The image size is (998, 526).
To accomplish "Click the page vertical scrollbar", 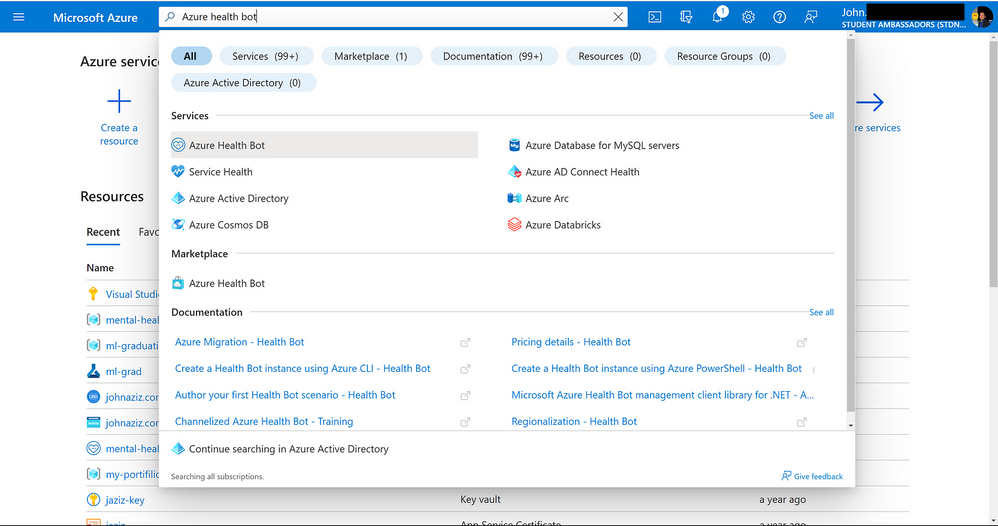I will point(993,162).
